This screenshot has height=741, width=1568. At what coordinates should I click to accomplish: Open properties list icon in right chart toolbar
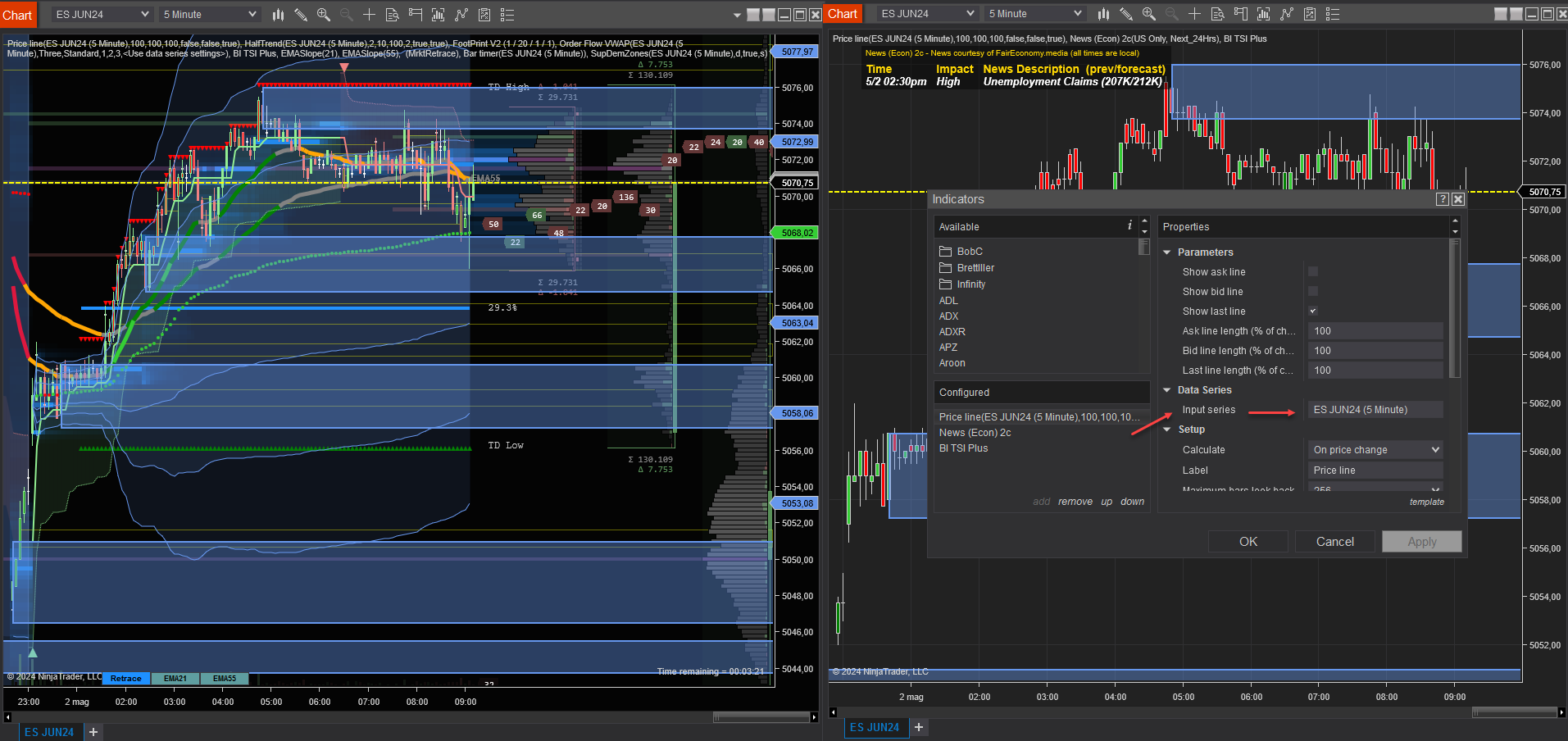click(1333, 14)
